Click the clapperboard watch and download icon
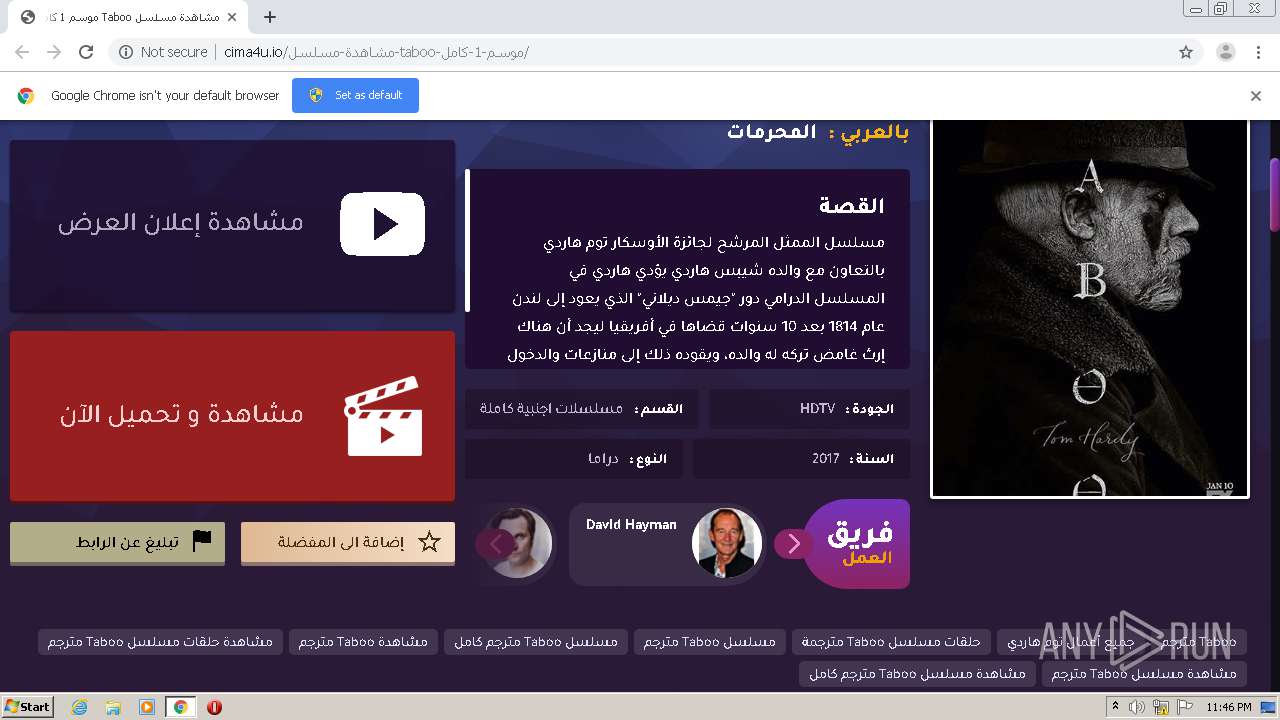Viewport: 1280px width, 720px height. [x=383, y=415]
